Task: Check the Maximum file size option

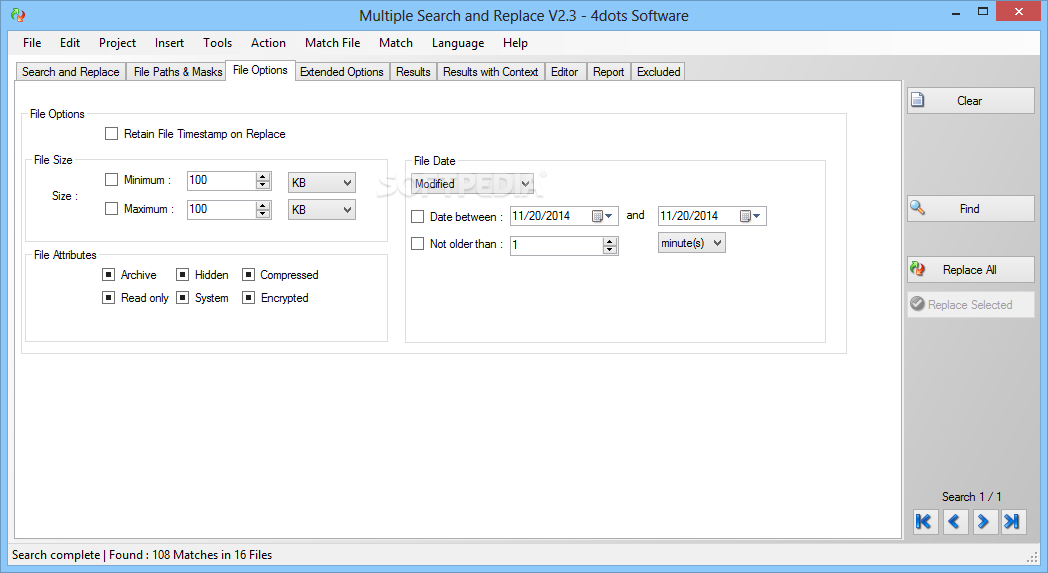Action: (112, 209)
